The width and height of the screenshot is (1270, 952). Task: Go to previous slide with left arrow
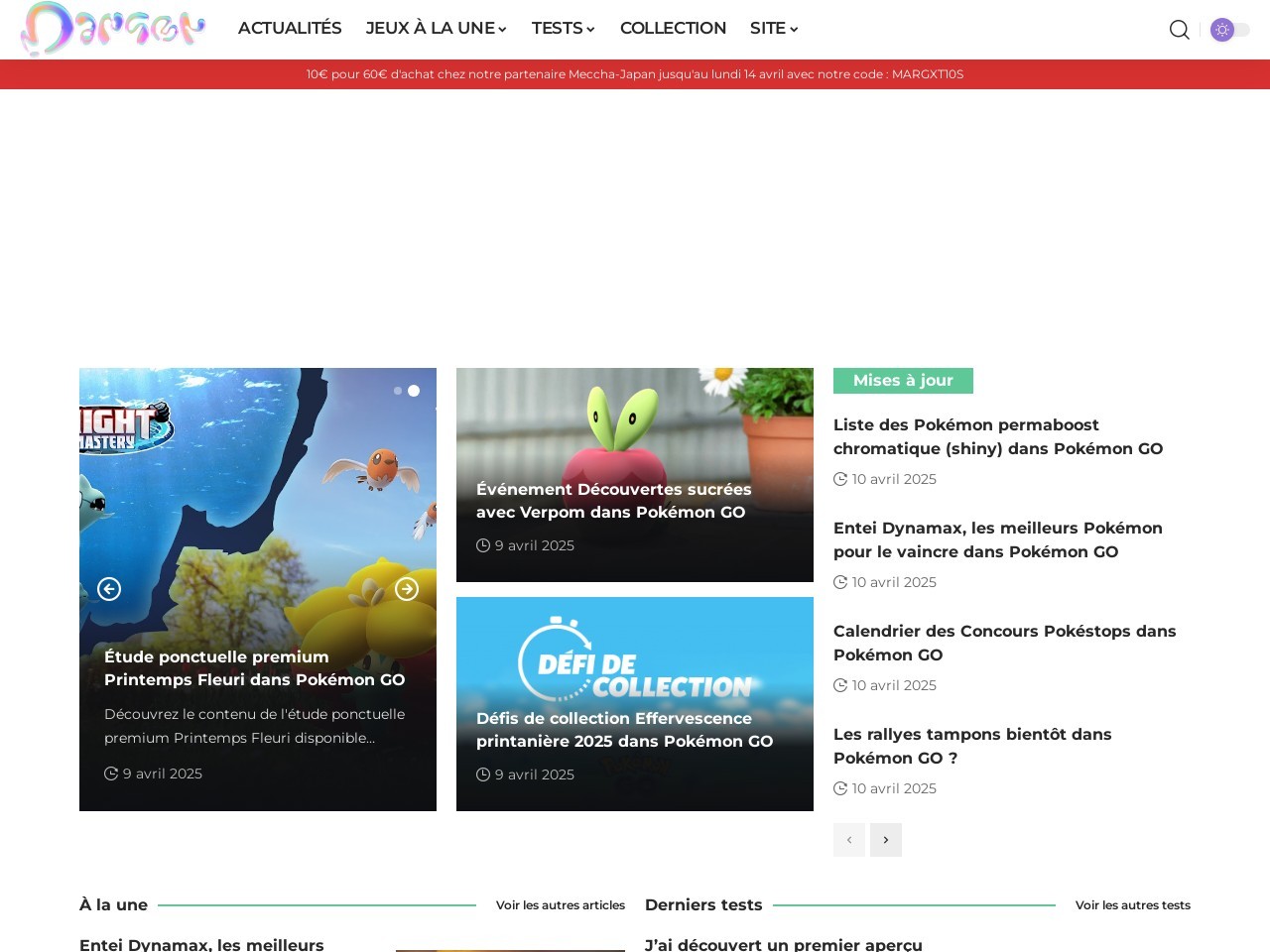(x=109, y=589)
